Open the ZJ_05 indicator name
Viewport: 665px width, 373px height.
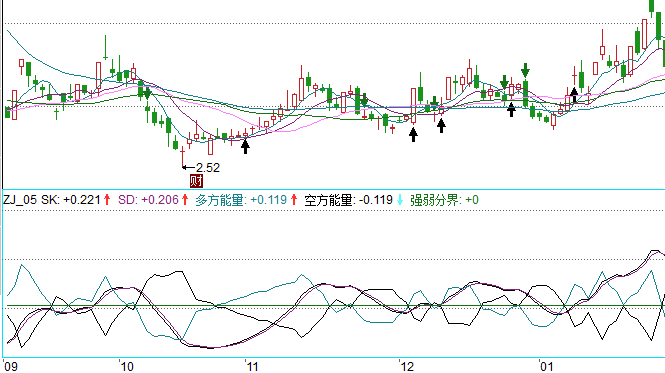point(20,200)
